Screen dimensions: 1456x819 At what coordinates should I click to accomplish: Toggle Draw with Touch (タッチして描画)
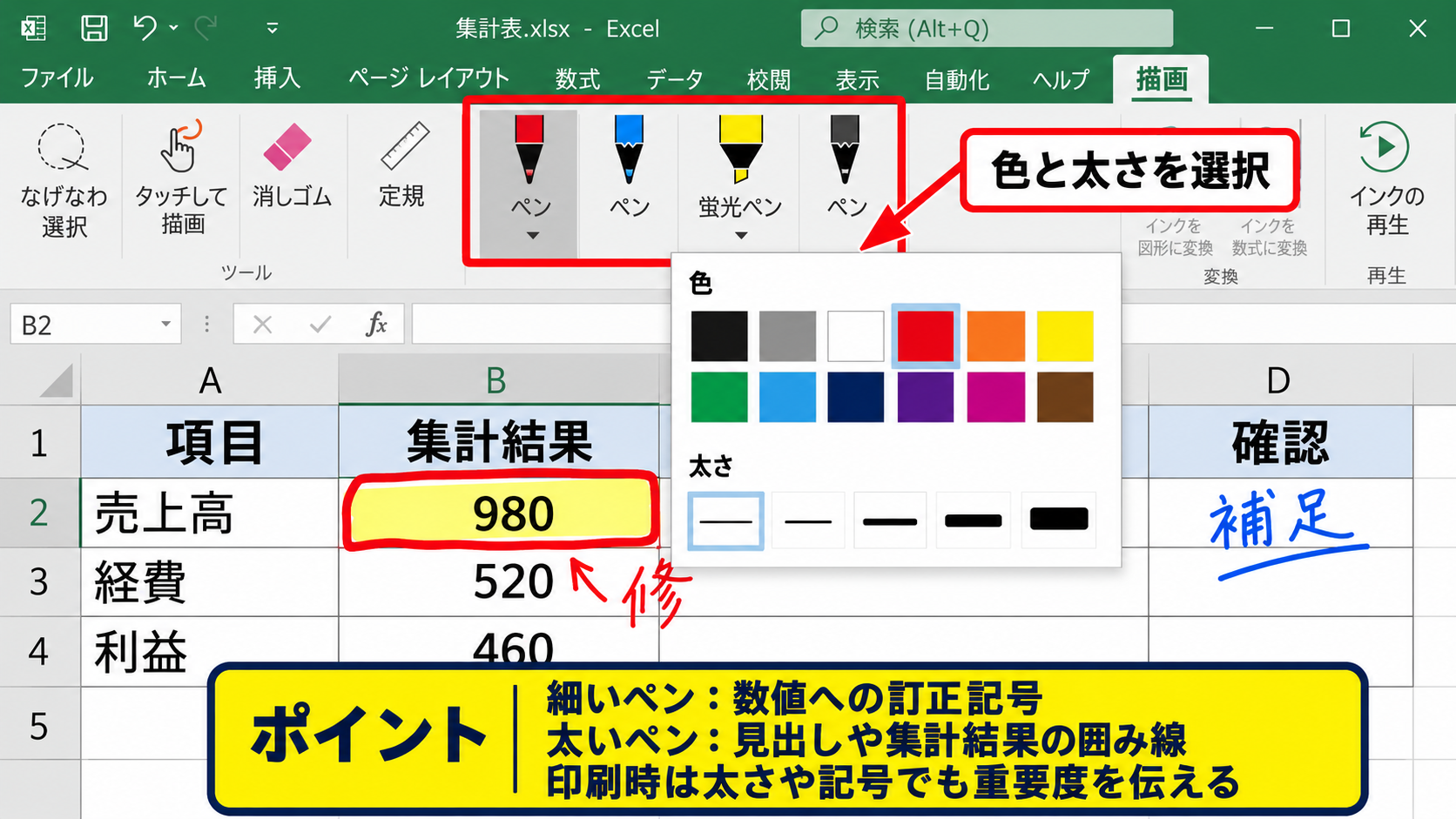[x=181, y=178]
